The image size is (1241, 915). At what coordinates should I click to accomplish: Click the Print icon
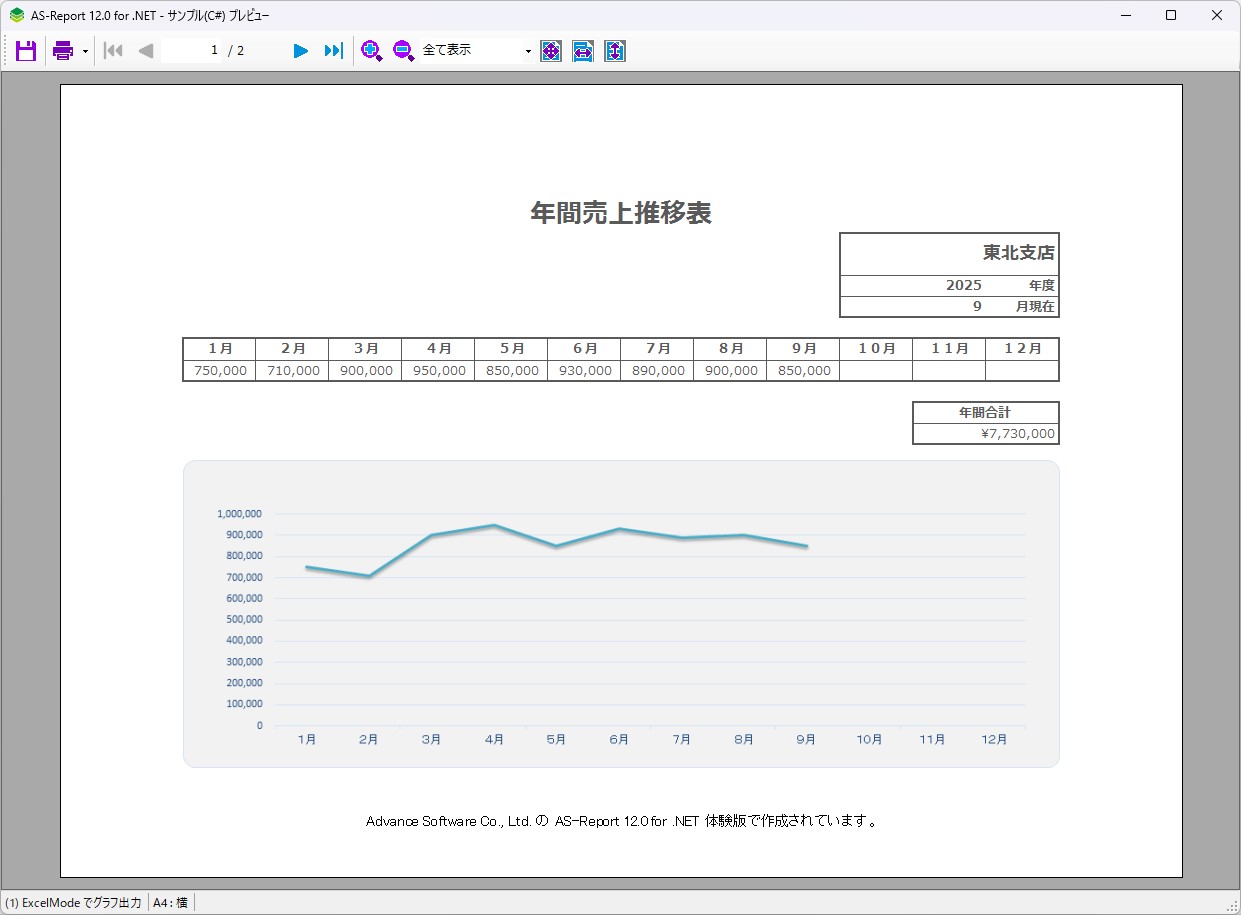pos(63,51)
